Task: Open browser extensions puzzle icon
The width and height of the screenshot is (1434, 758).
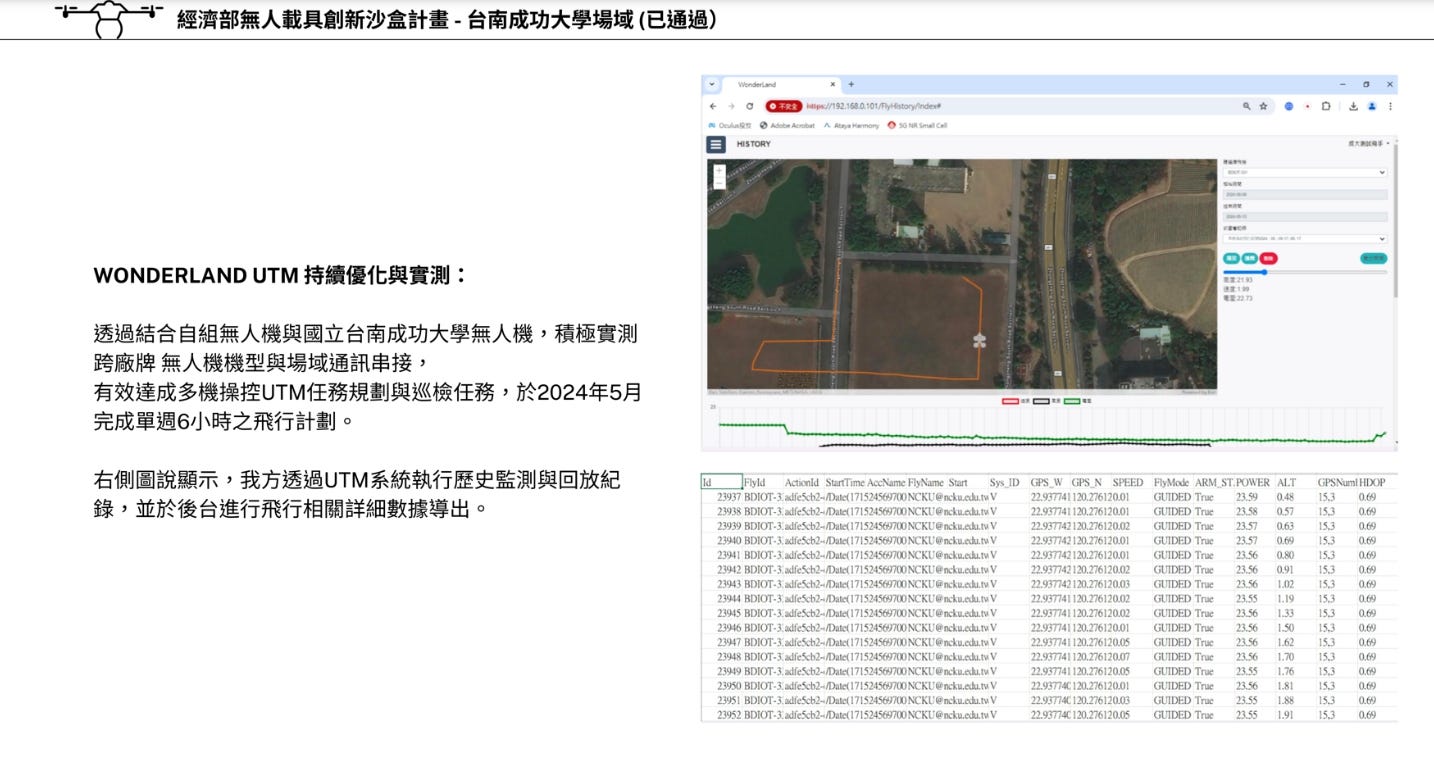Action: 1326,106
